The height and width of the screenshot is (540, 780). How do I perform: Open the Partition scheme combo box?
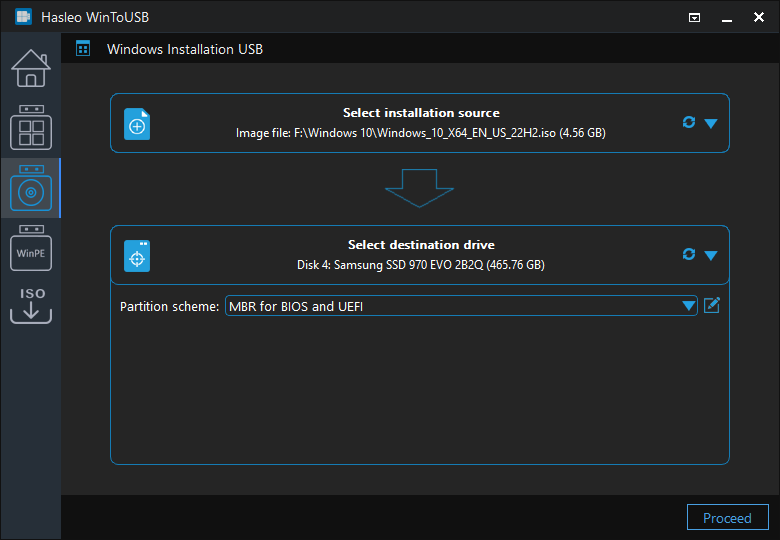pos(461,306)
